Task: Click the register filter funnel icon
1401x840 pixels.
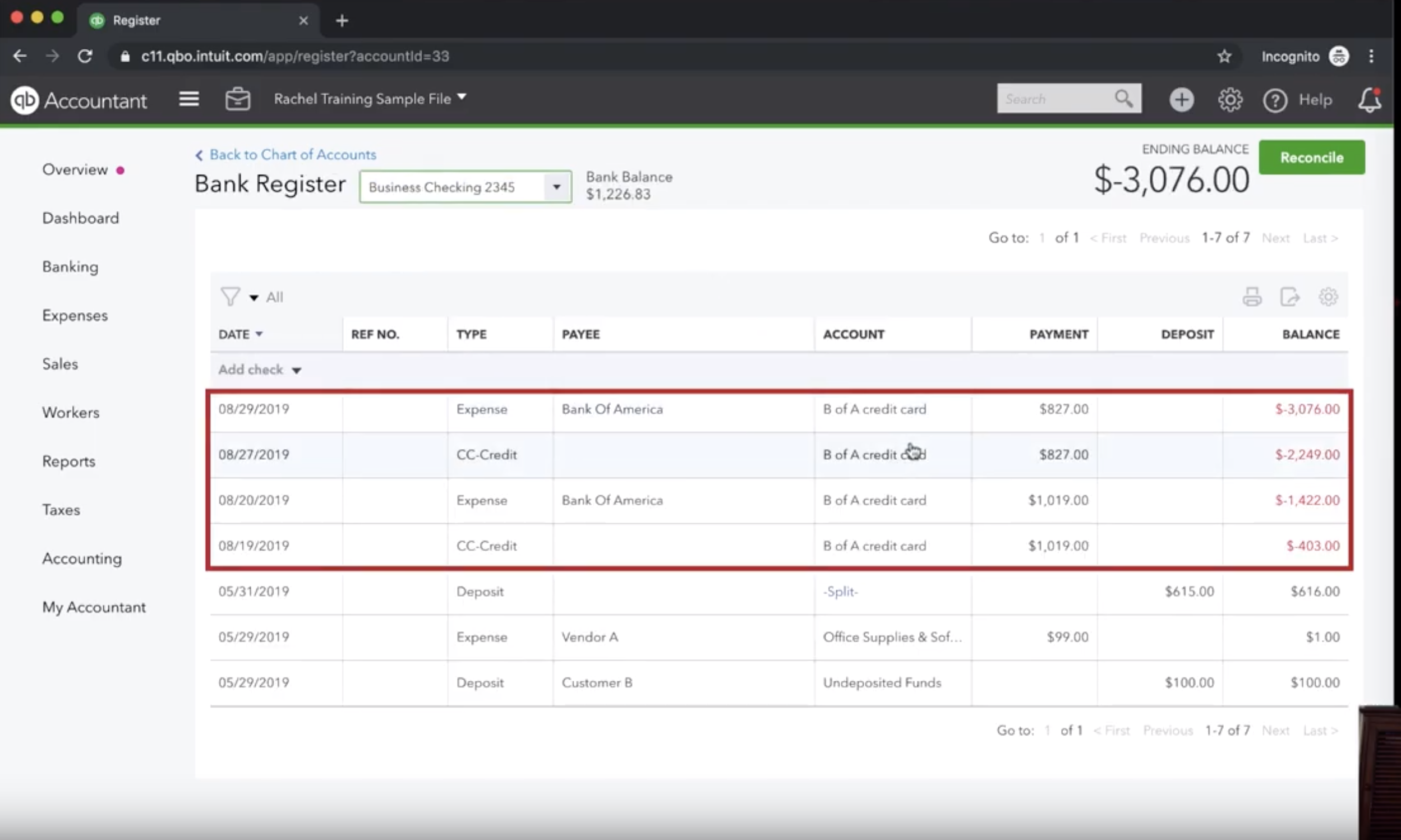Action: 231,297
